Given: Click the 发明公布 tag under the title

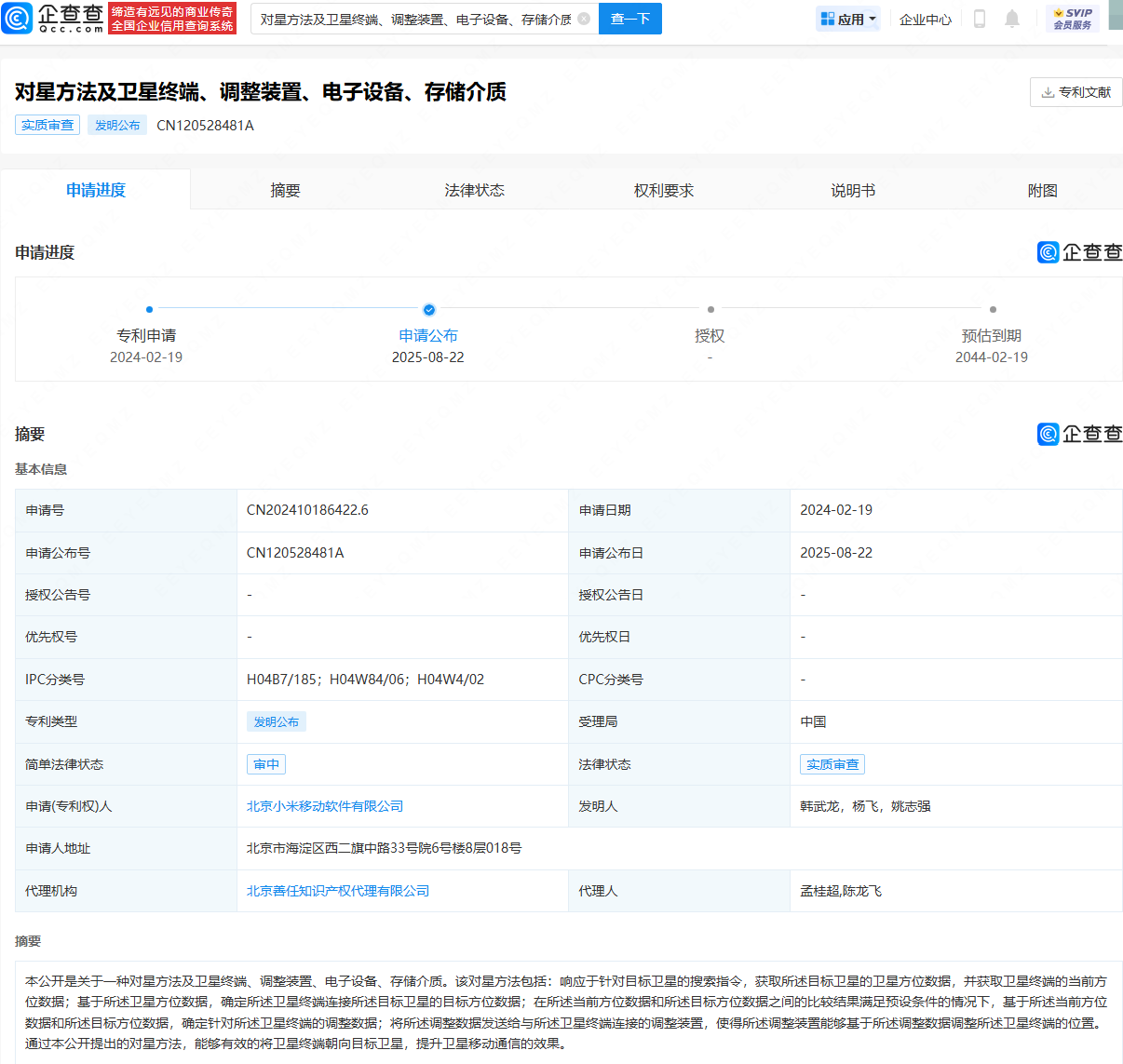Looking at the screenshot, I should [117, 125].
